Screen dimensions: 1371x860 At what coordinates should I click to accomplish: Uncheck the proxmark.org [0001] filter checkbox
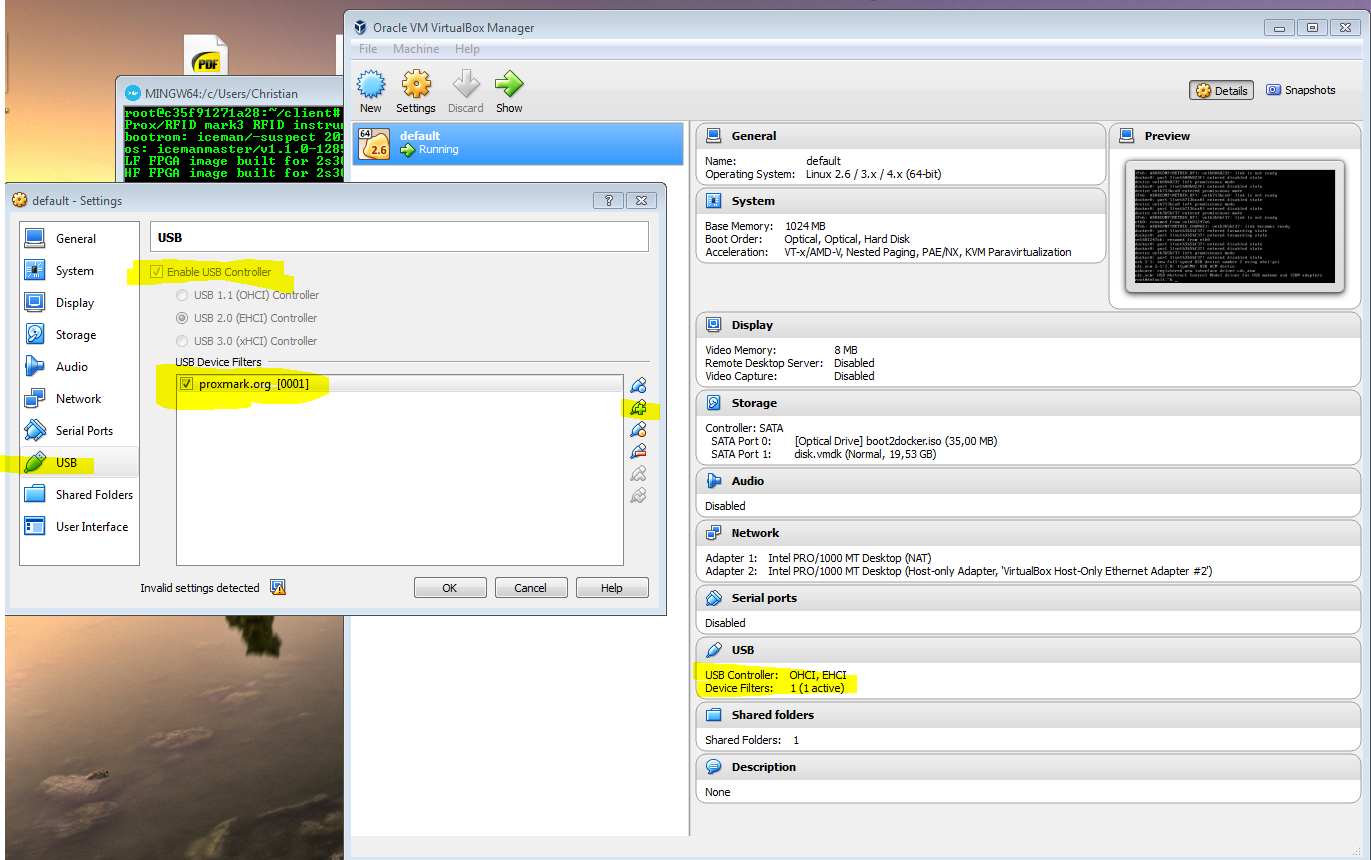[x=186, y=384]
